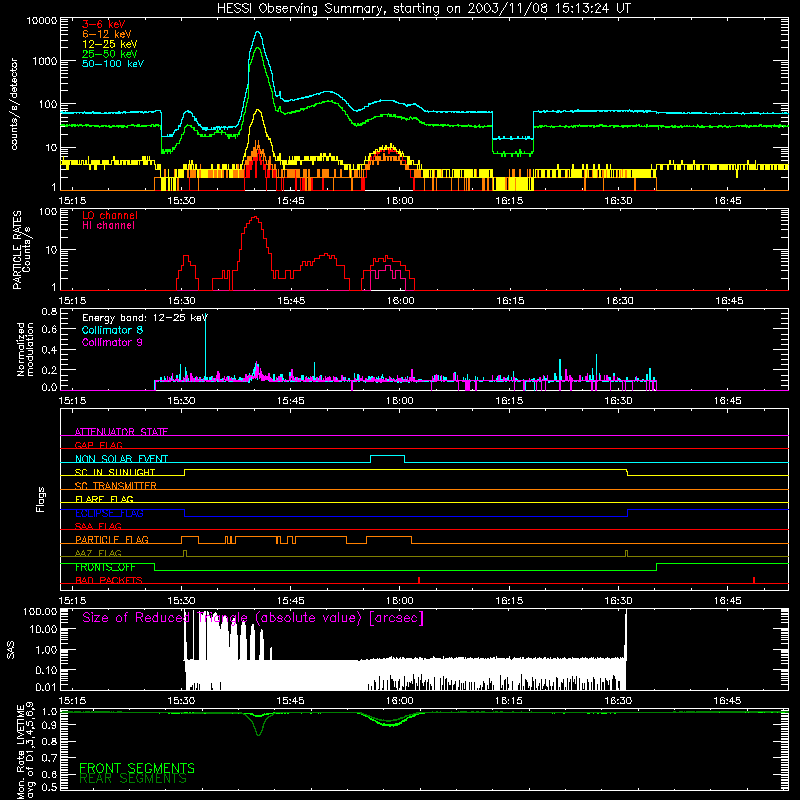800x800 pixels.
Task: Click the Energy band: 12-25 keV label
Action: click(x=144, y=318)
